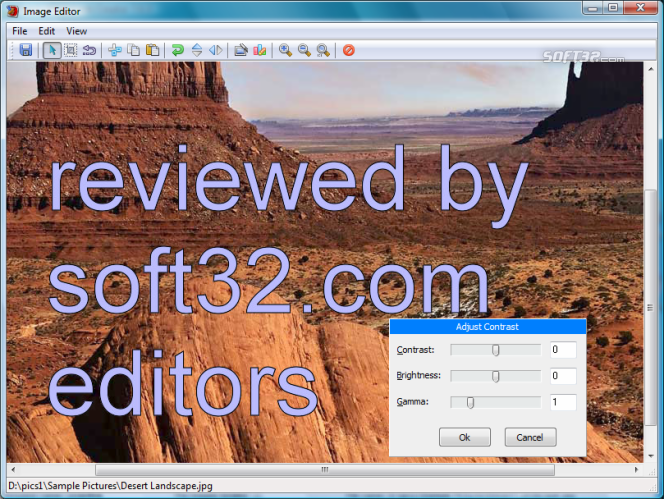Maximize the Image Editor window

pos(613,8)
